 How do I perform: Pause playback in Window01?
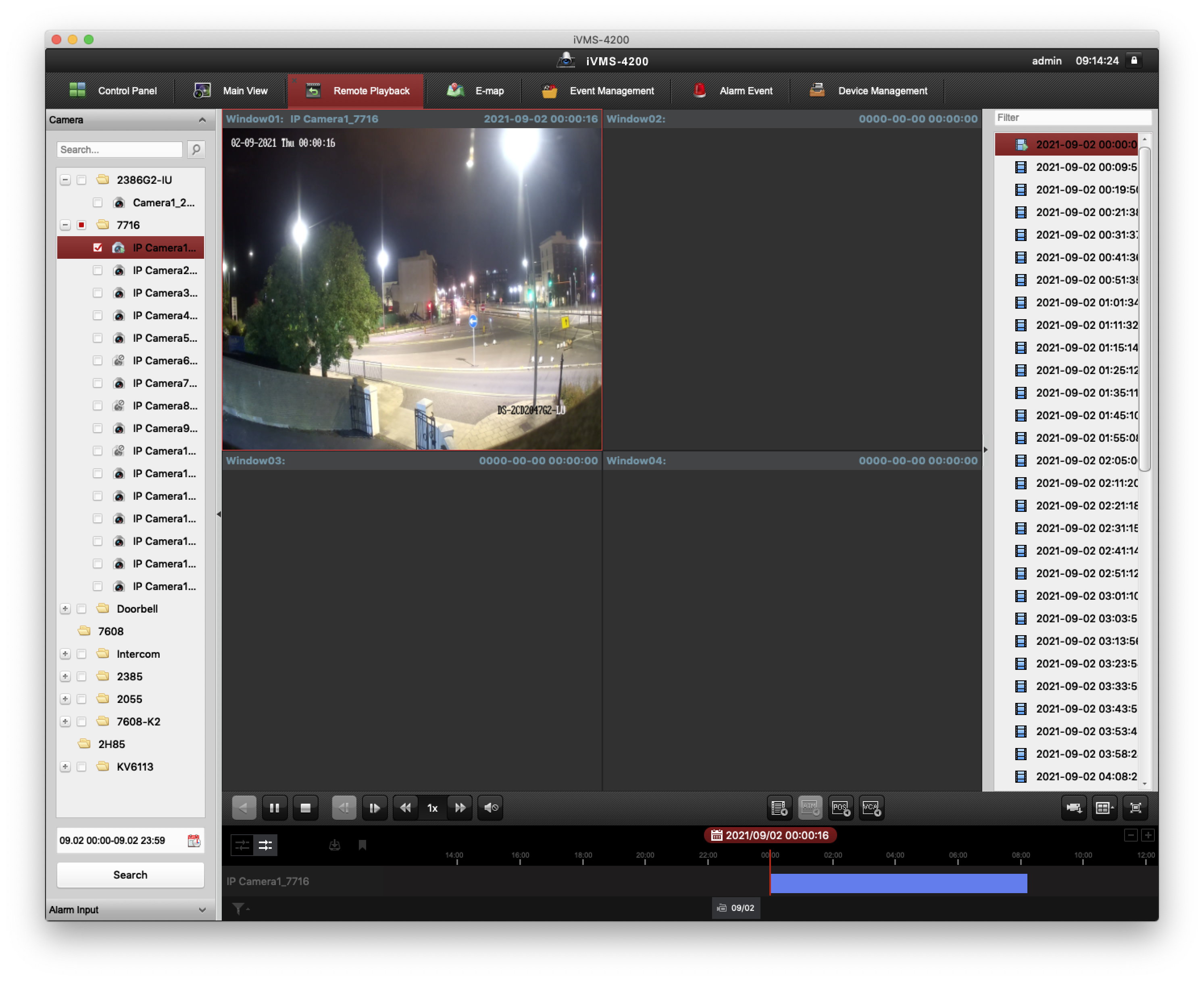tap(275, 808)
